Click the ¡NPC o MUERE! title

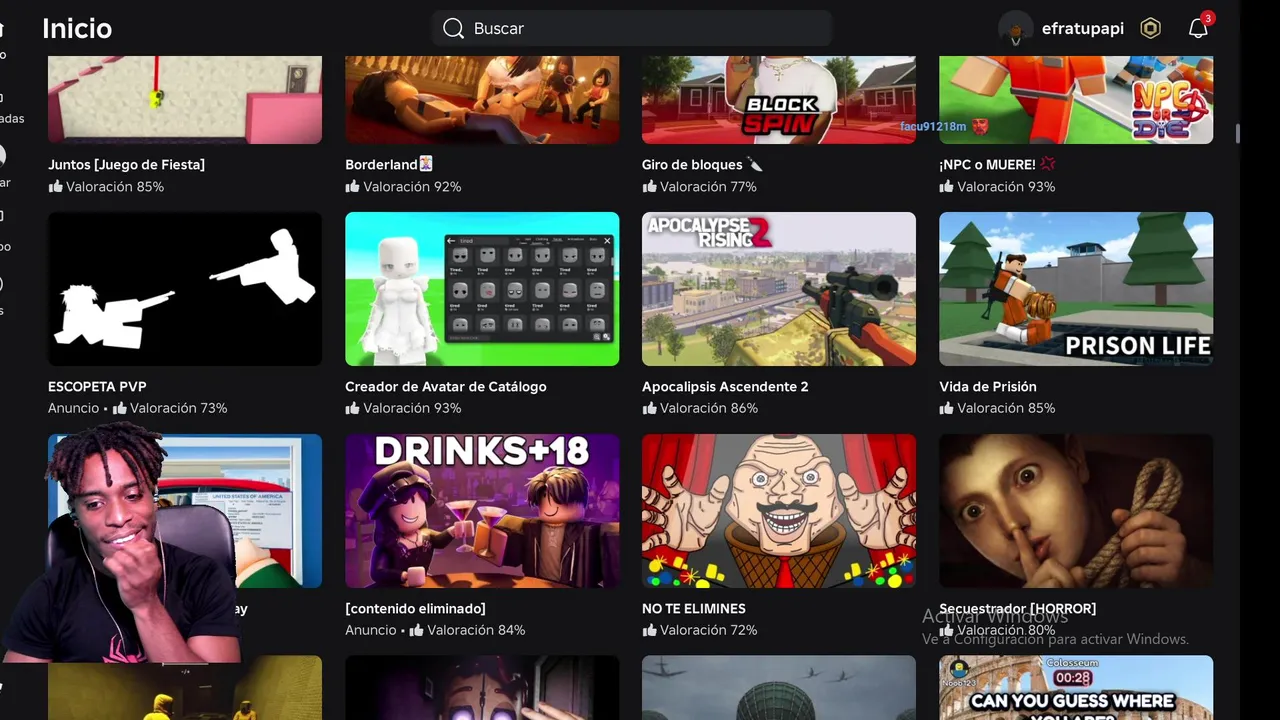[x=997, y=164]
